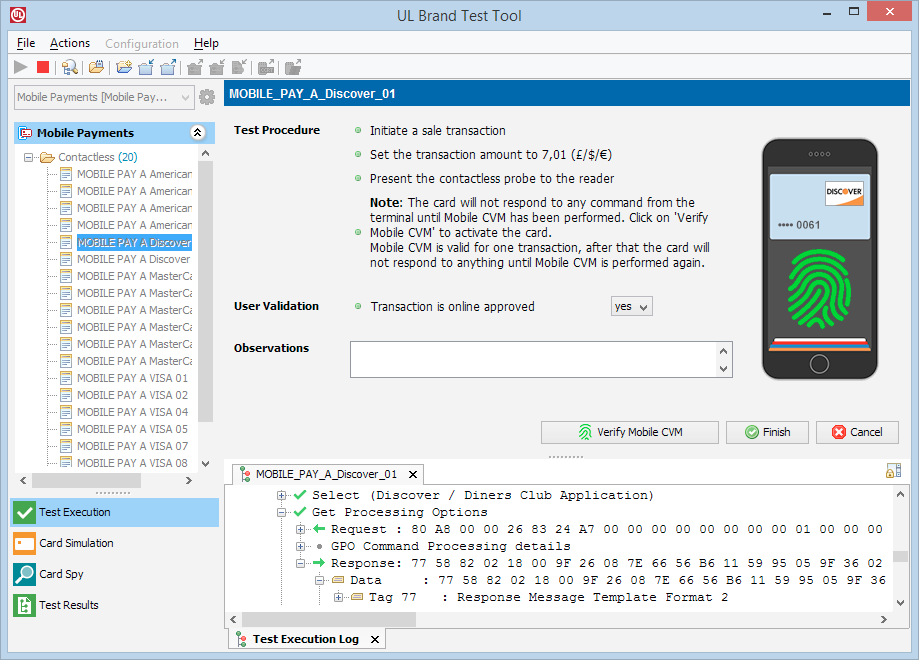Click the log panel horizontal scrollbar
The width and height of the screenshot is (919, 660).
[329, 620]
